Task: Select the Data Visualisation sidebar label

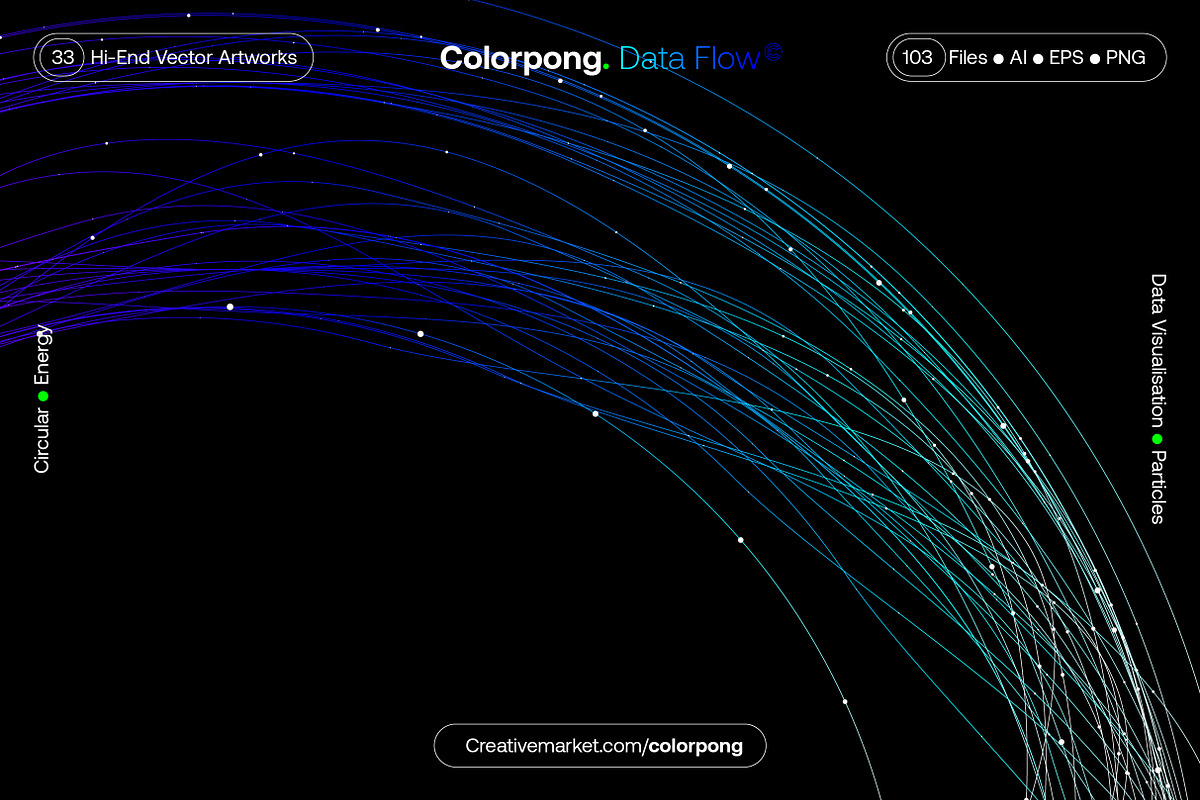Action: pyautogui.click(x=1157, y=345)
